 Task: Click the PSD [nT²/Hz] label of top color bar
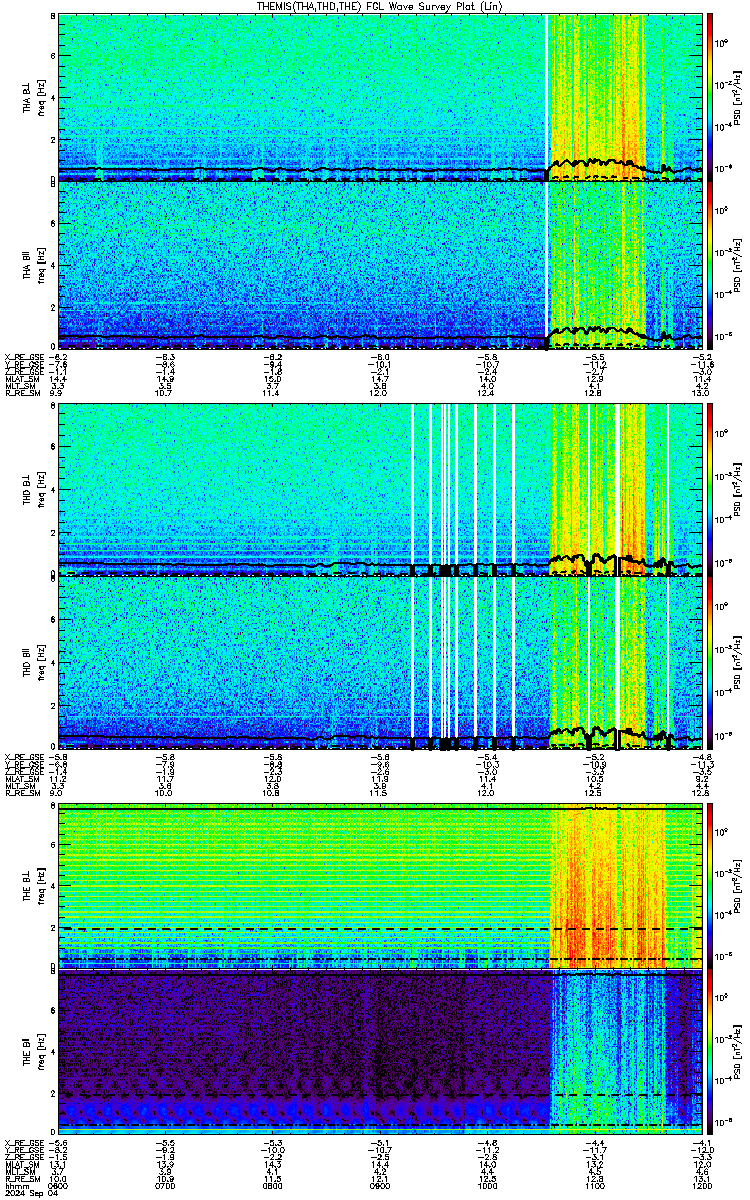(x=738, y=97)
